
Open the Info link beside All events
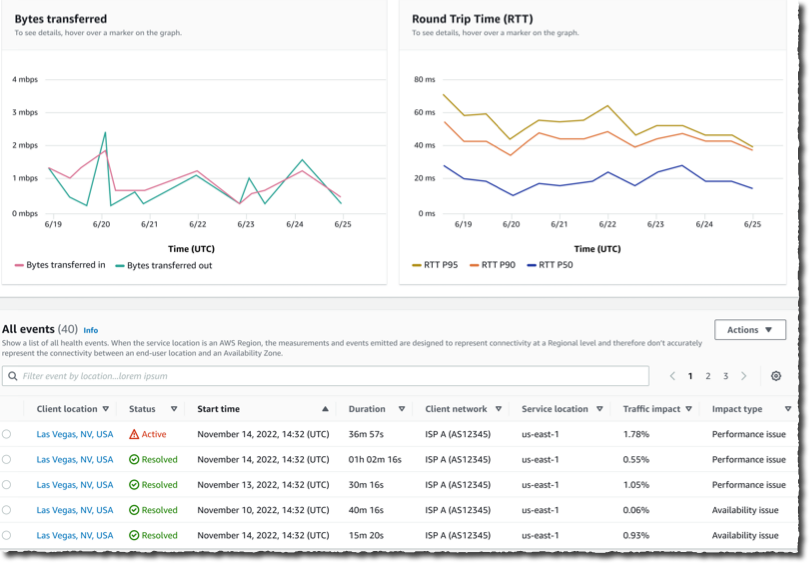90,330
